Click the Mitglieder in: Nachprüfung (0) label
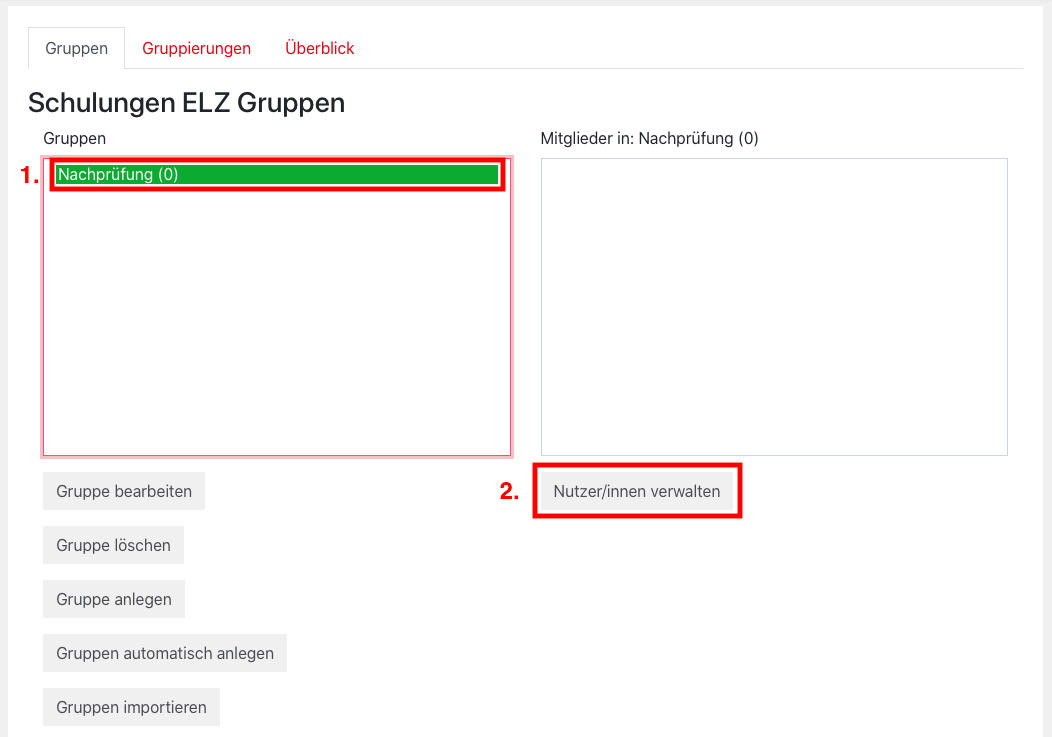 [x=649, y=138]
